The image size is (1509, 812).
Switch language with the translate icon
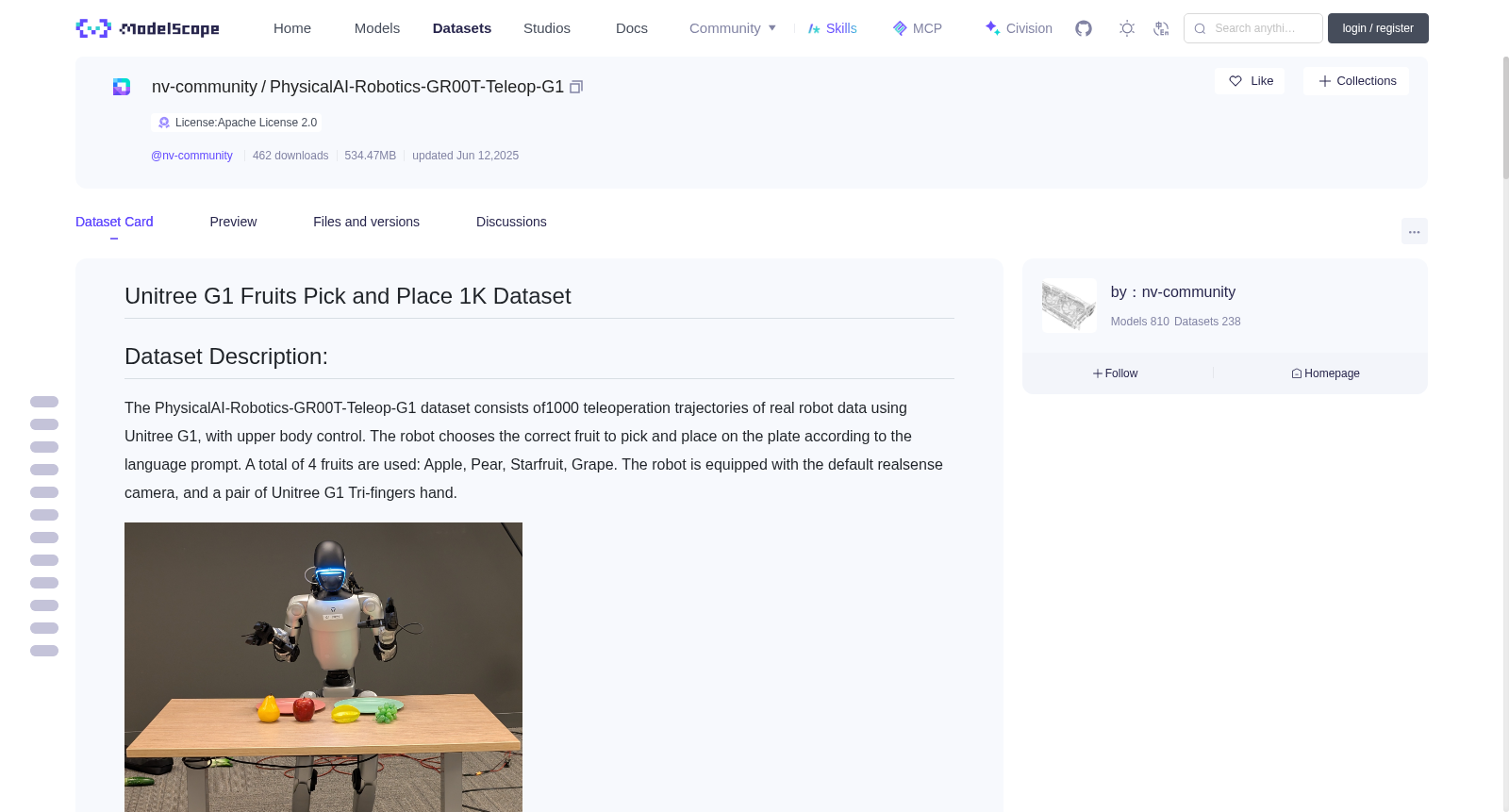(1161, 28)
